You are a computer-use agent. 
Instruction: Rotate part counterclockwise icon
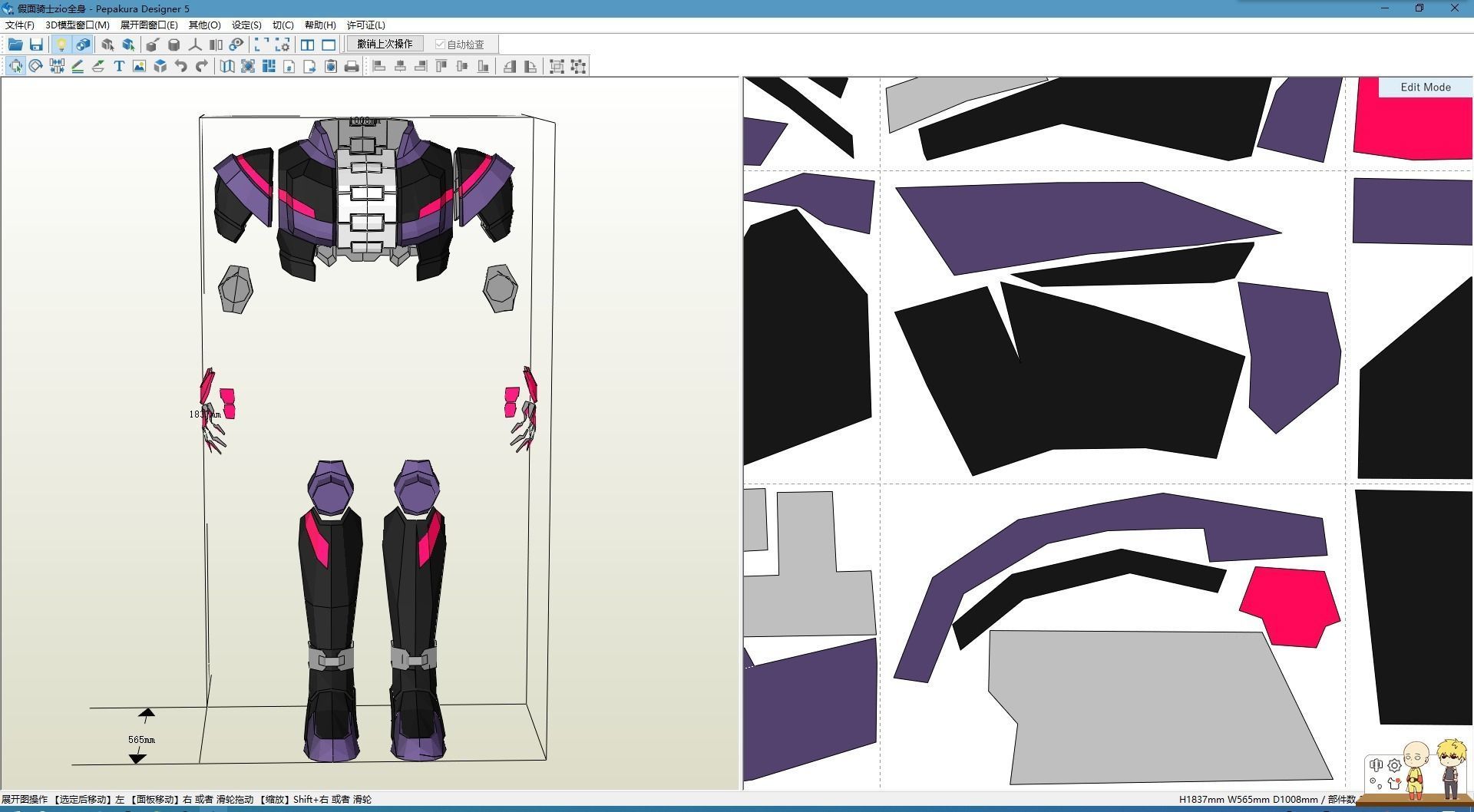point(509,66)
